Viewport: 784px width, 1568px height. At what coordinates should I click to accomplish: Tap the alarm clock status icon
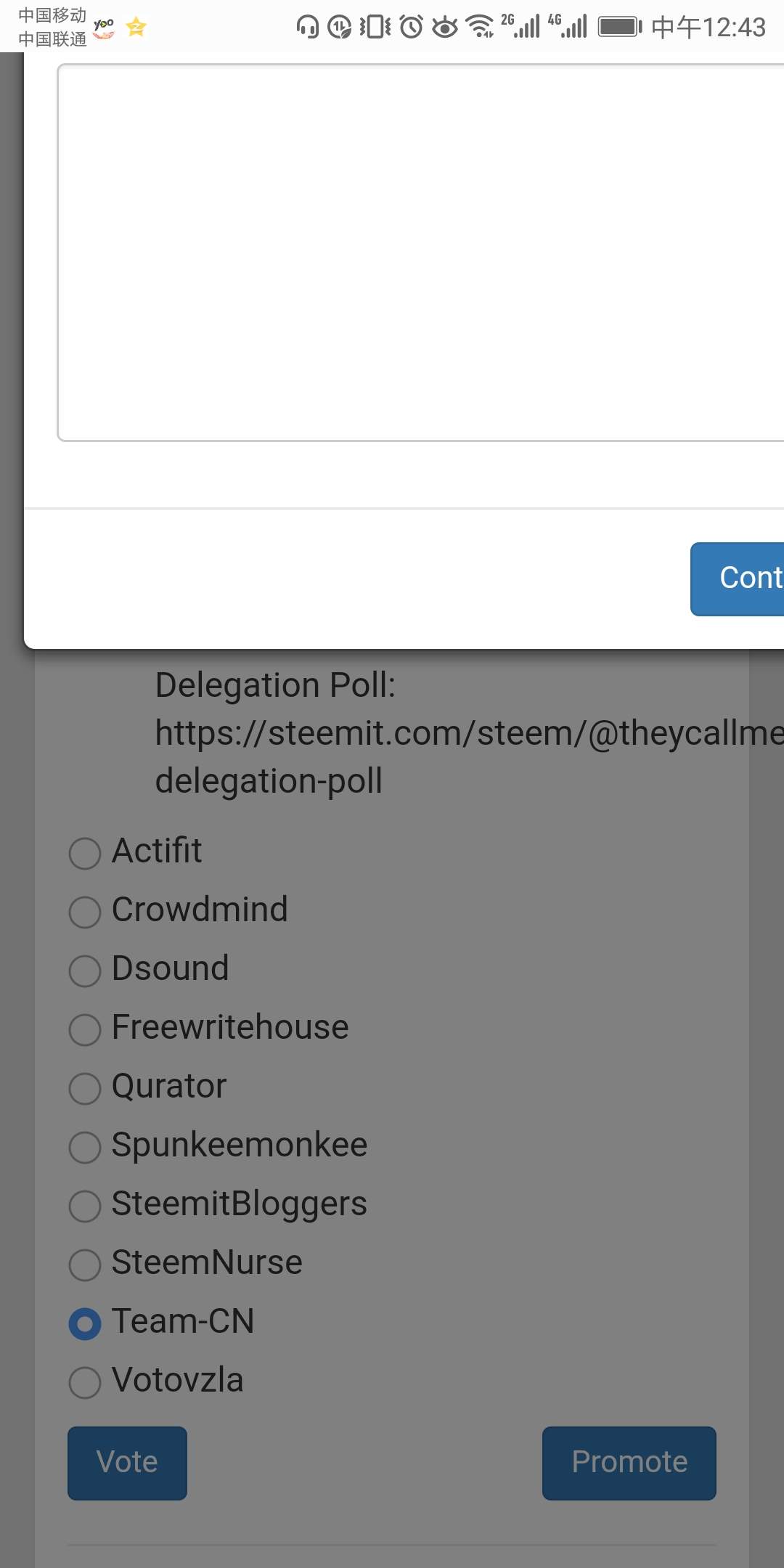click(412, 27)
